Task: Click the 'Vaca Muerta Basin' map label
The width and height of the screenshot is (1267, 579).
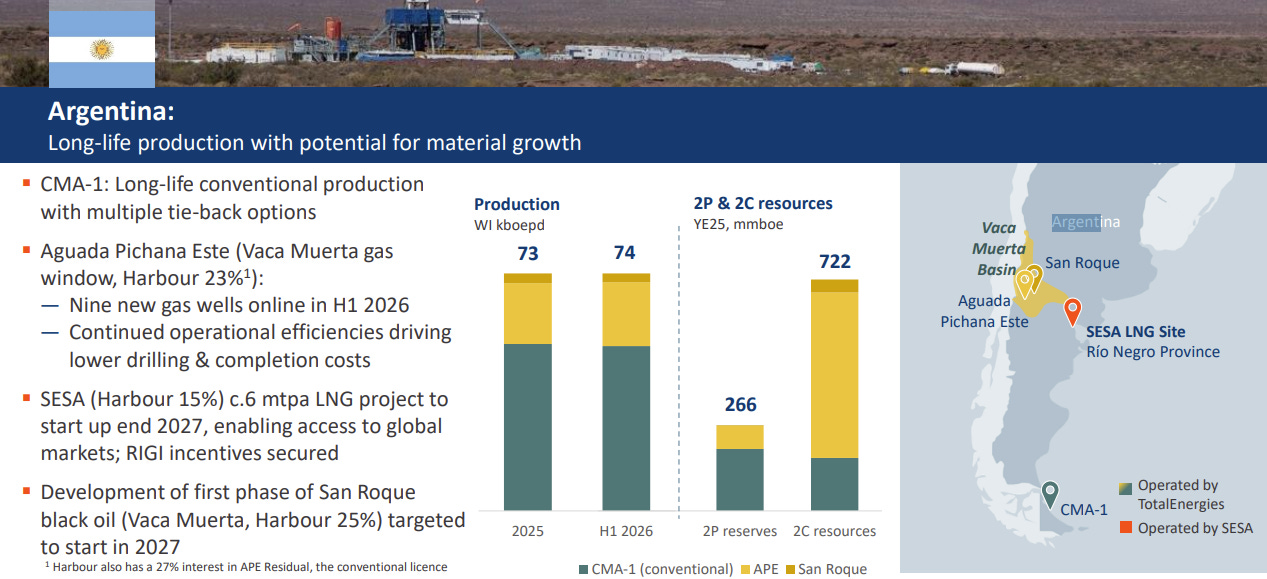Action: 1001,248
